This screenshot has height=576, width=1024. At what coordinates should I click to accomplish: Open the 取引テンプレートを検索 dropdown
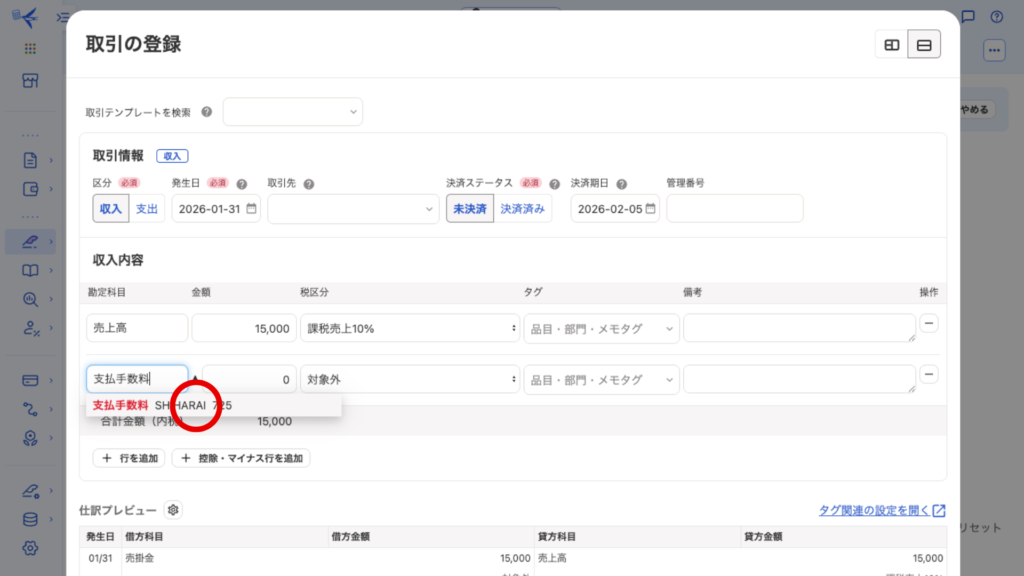pyautogui.click(x=293, y=112)
